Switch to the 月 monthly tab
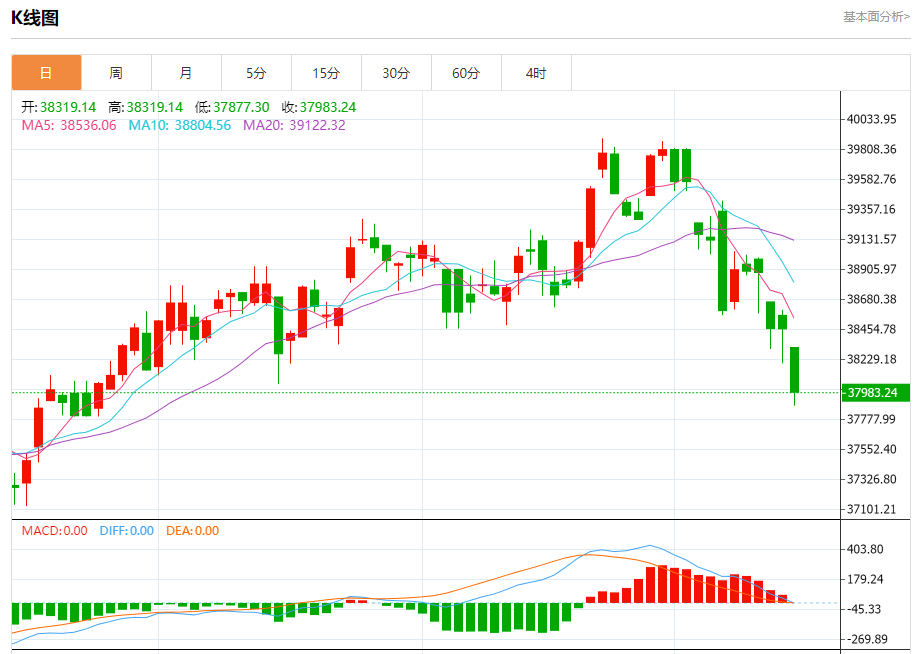The image size is (917, 654). pyautogui.click(x=187, y=73)
